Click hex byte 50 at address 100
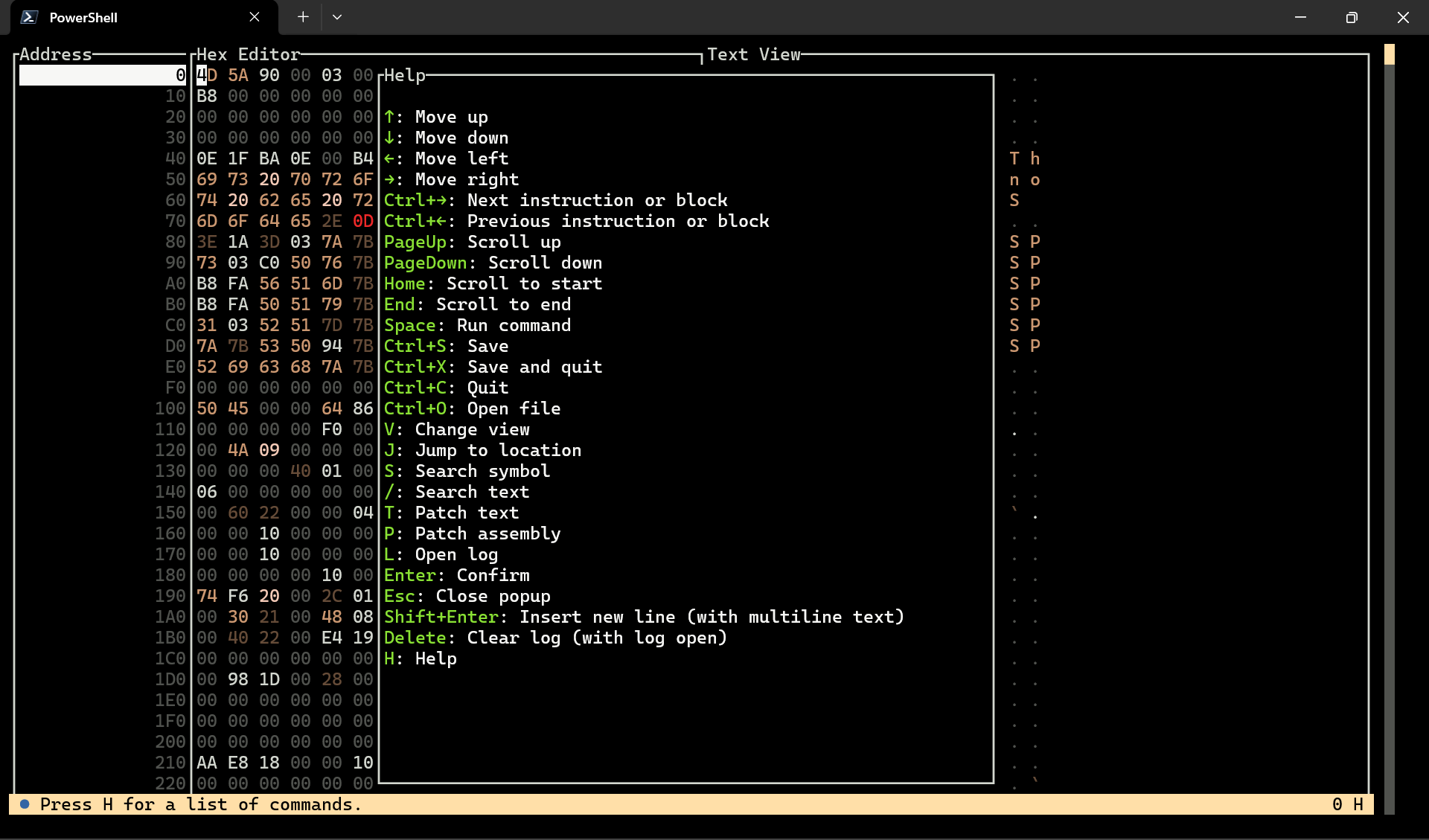 (207, 408)
